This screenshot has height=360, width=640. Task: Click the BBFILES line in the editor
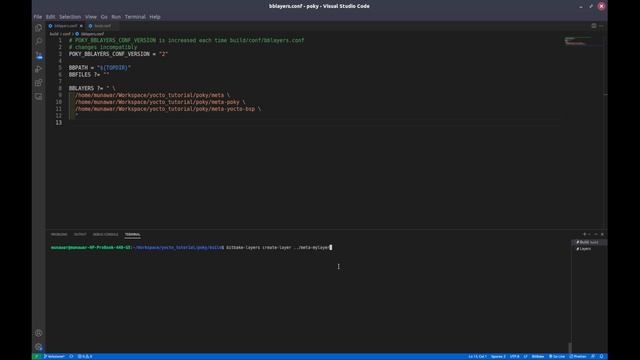pos(89,75)
